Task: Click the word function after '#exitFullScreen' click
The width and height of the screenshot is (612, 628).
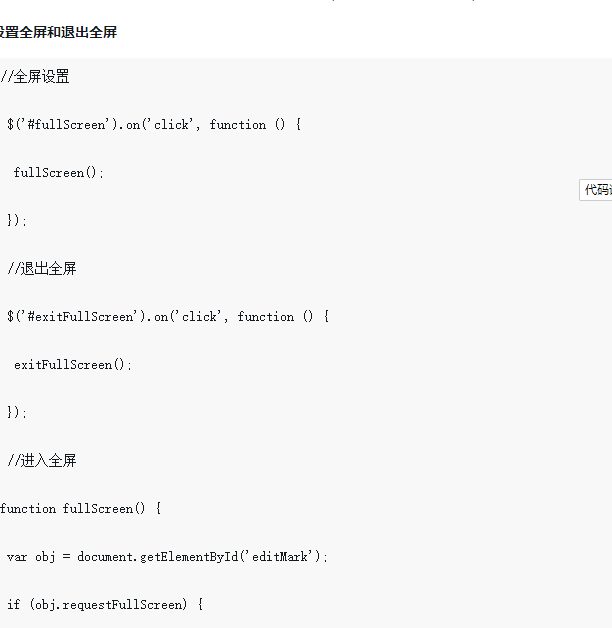Action: pyautogui.click(x=266, y=316)
